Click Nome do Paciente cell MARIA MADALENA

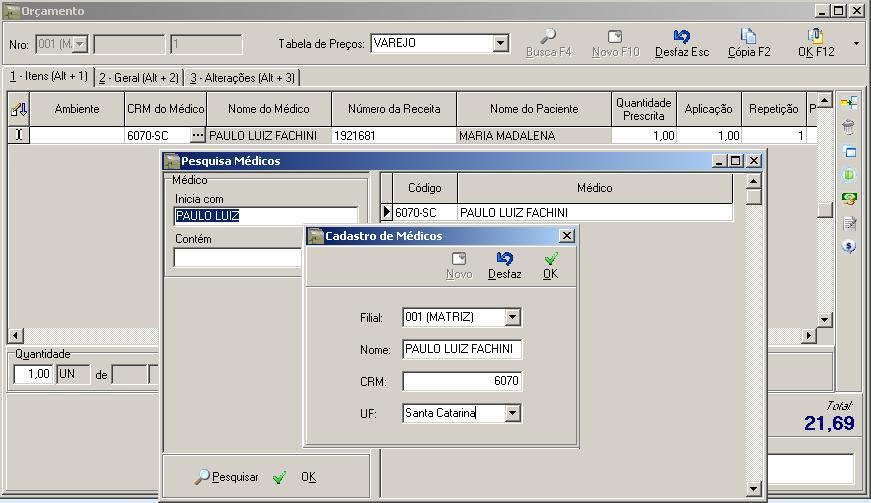[x=534, y=135]
